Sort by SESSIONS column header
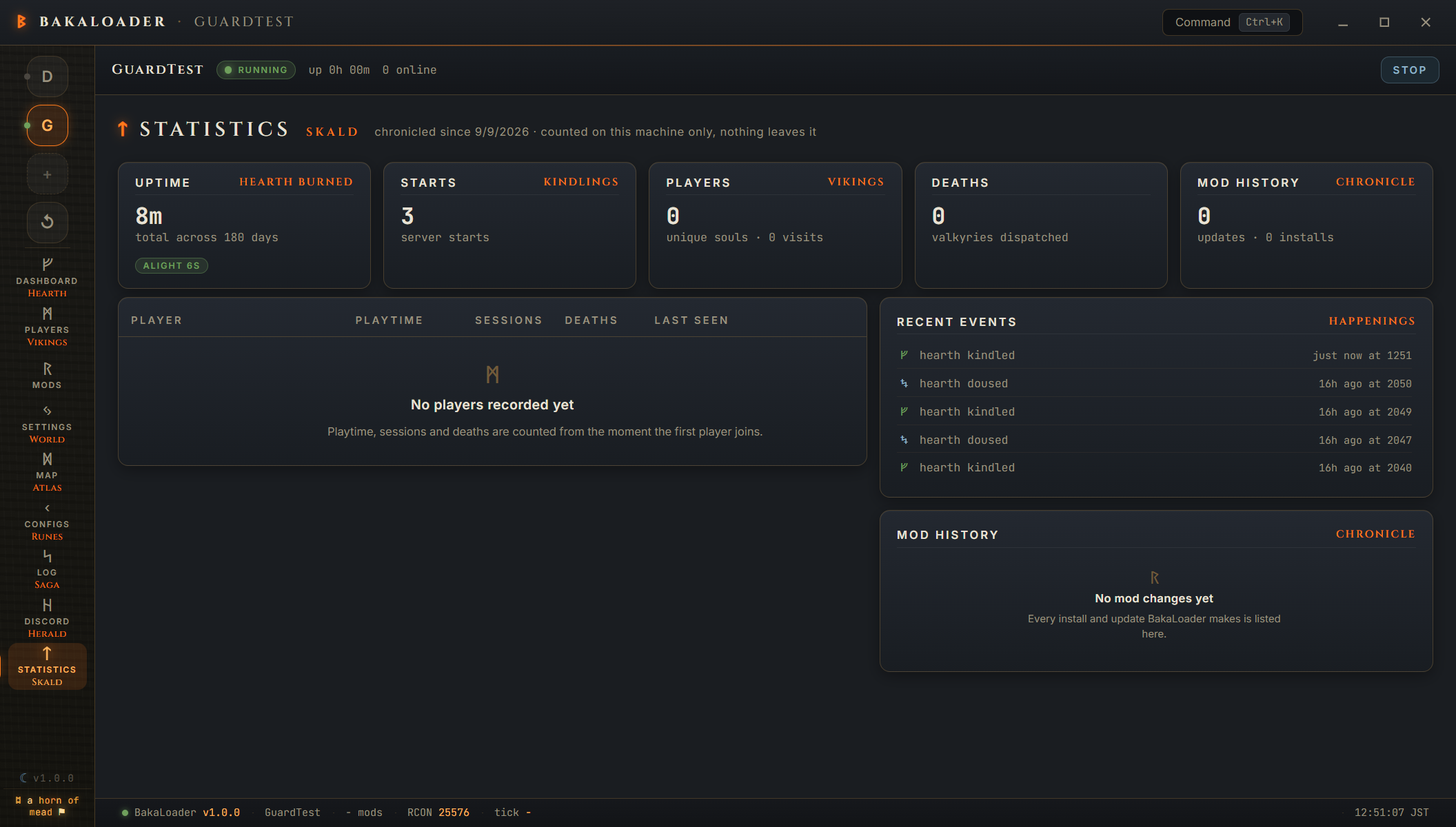The height and width of the screenshot is (827, 1456). pyautogui.click(x=508, y=320)
